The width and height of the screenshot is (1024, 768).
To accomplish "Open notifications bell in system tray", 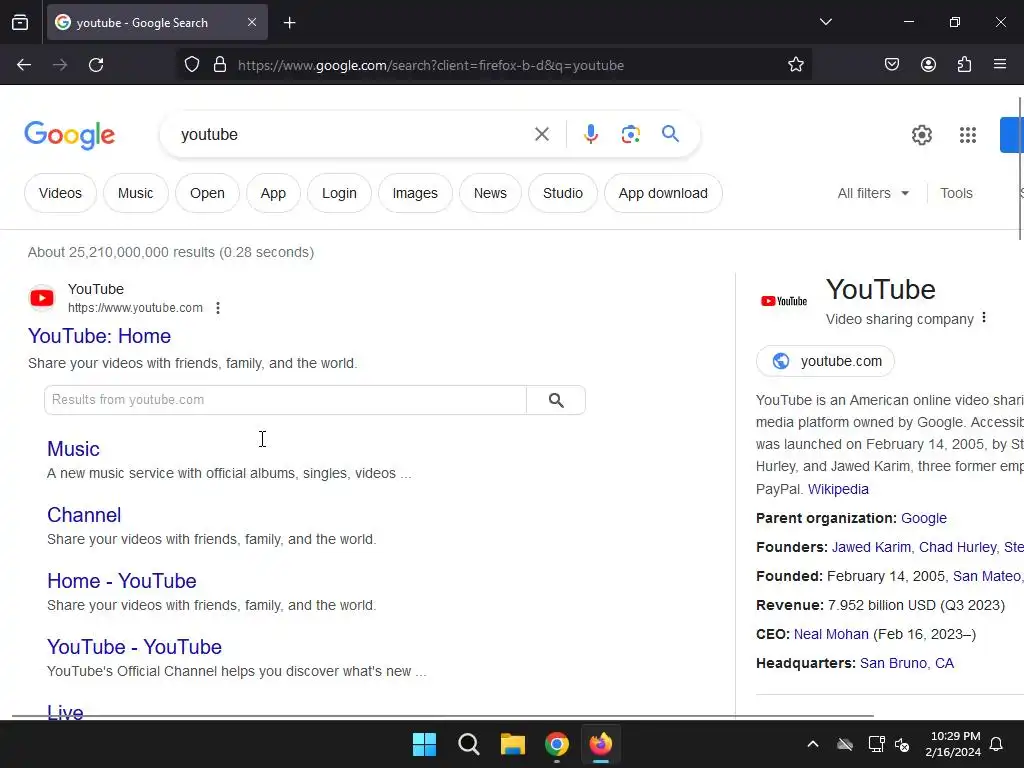I will pos(997,744).
